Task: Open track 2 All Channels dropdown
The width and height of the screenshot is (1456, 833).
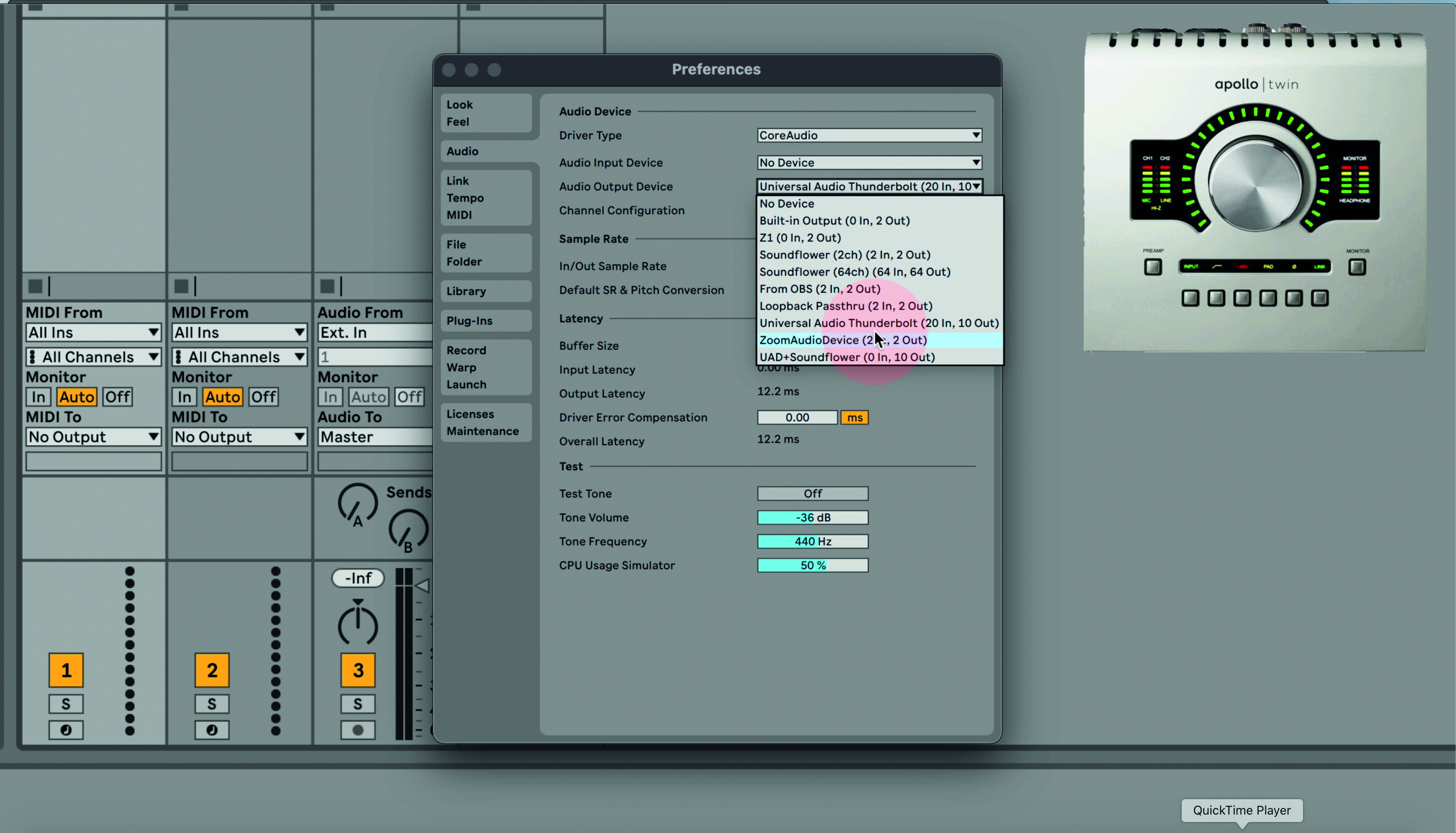Action: point(240,357)
